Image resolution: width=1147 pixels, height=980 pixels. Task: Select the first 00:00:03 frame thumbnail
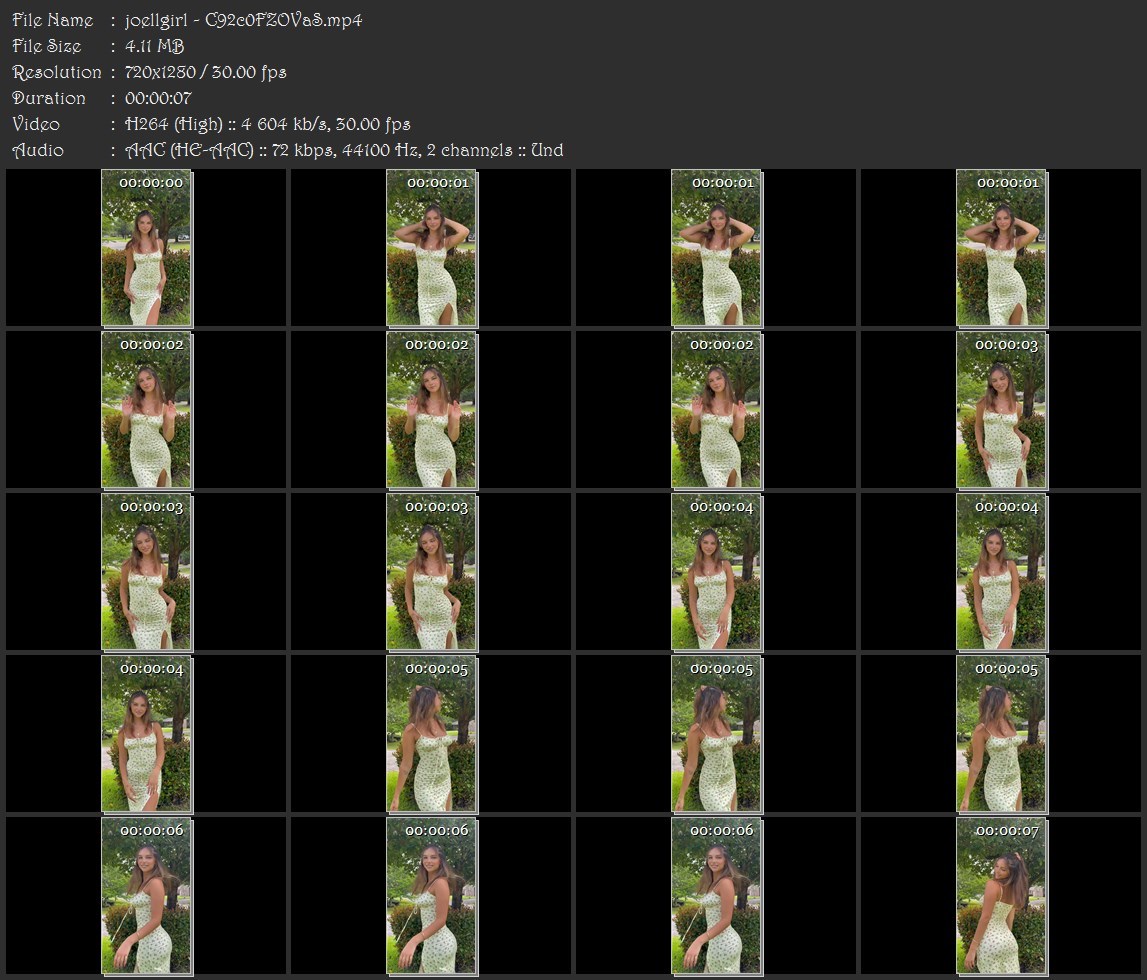pos(1001,410)
